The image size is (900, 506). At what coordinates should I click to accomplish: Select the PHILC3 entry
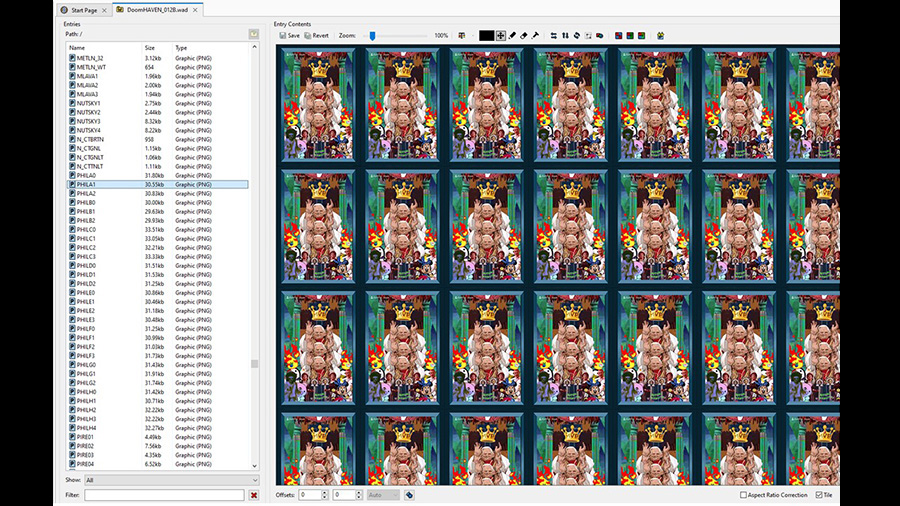[158, 256]
